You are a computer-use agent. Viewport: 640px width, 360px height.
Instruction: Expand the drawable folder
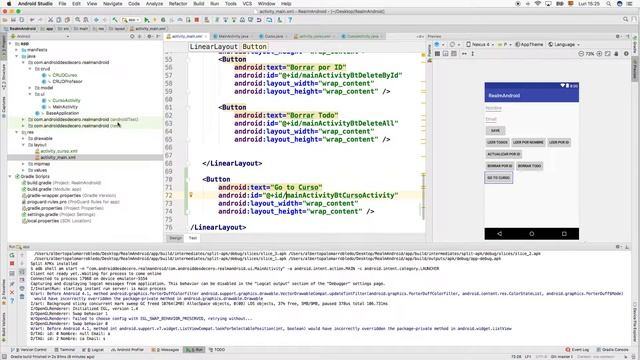point(23,138)
